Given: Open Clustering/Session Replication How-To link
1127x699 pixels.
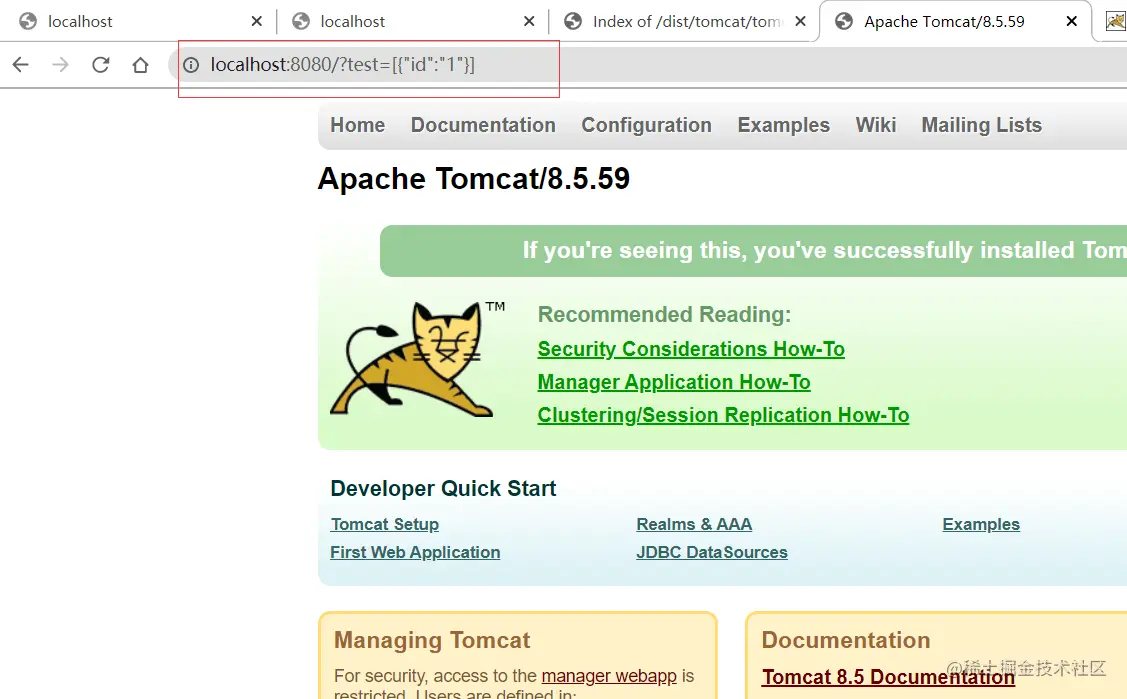Looking at the screenshot, I should click(x=723, y=415).
